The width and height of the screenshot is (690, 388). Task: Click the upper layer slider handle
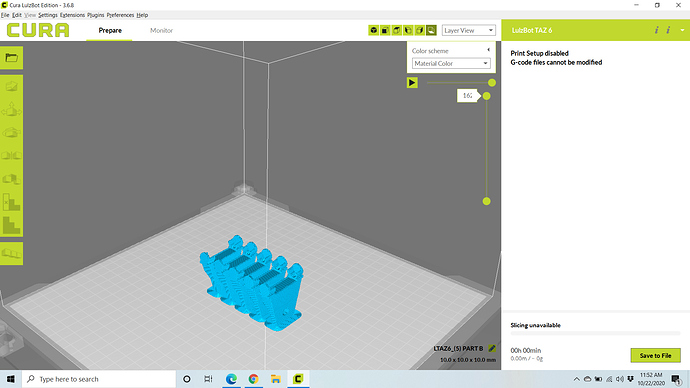coord(486,96)
